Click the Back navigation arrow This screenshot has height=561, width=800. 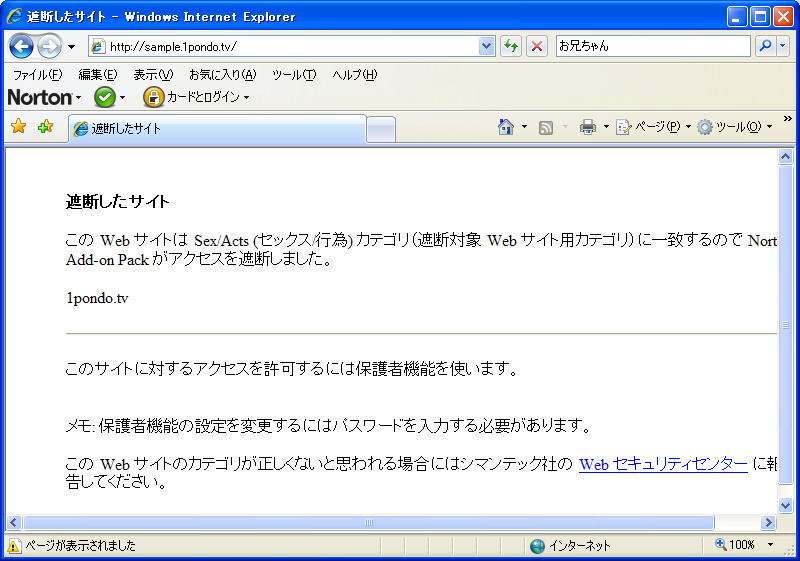click(21, 46)
